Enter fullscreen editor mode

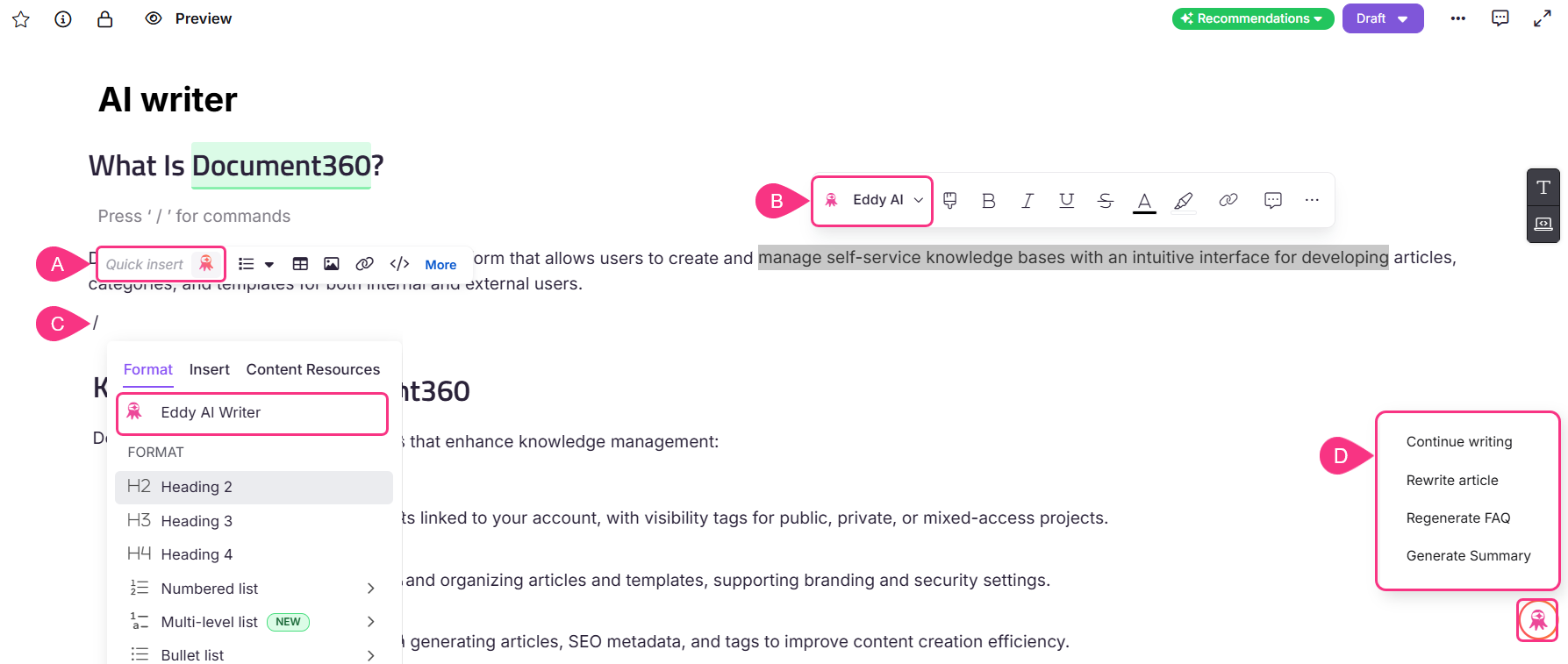coord(1542,18)
